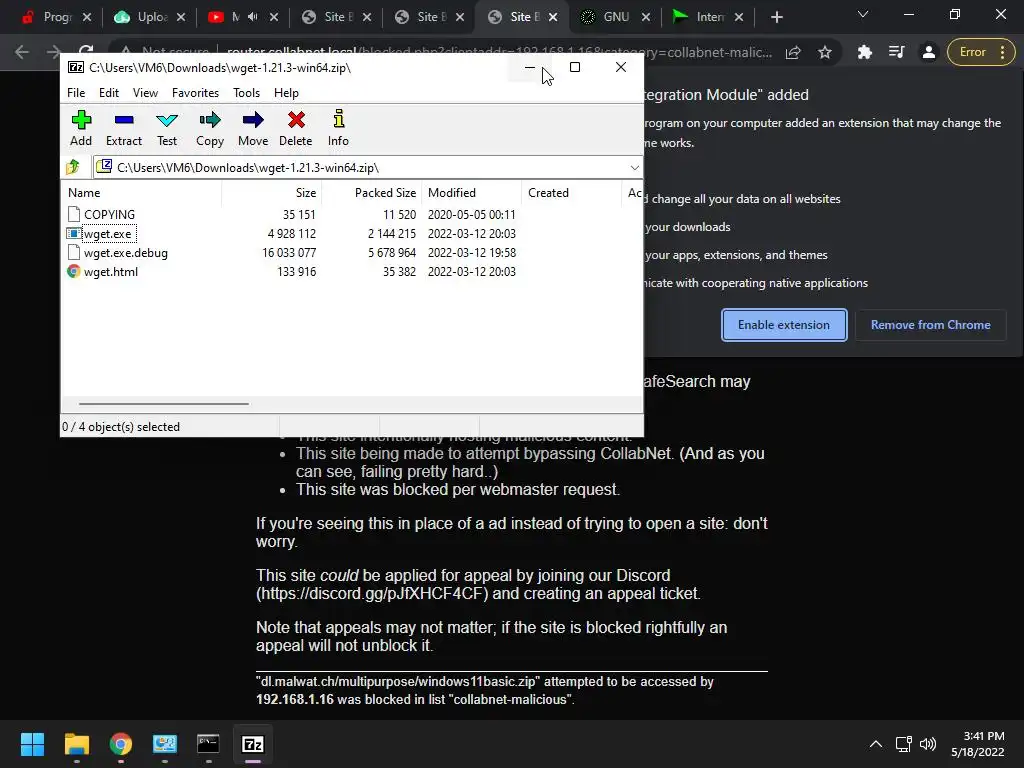Expand the 7-Zip address path dropdown
Viewport: 1024px width, 768px height.
pos(634,168)
